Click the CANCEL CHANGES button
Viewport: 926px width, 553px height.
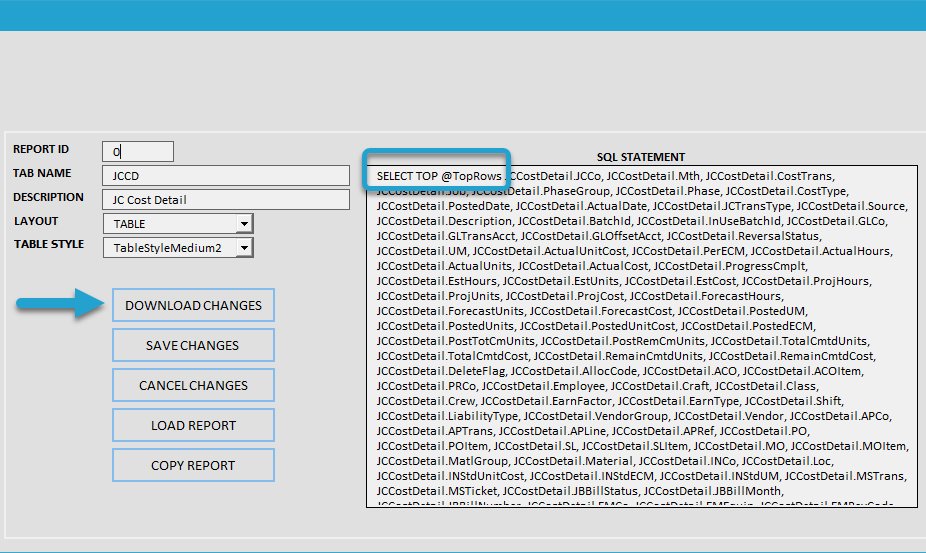(193, 385)
